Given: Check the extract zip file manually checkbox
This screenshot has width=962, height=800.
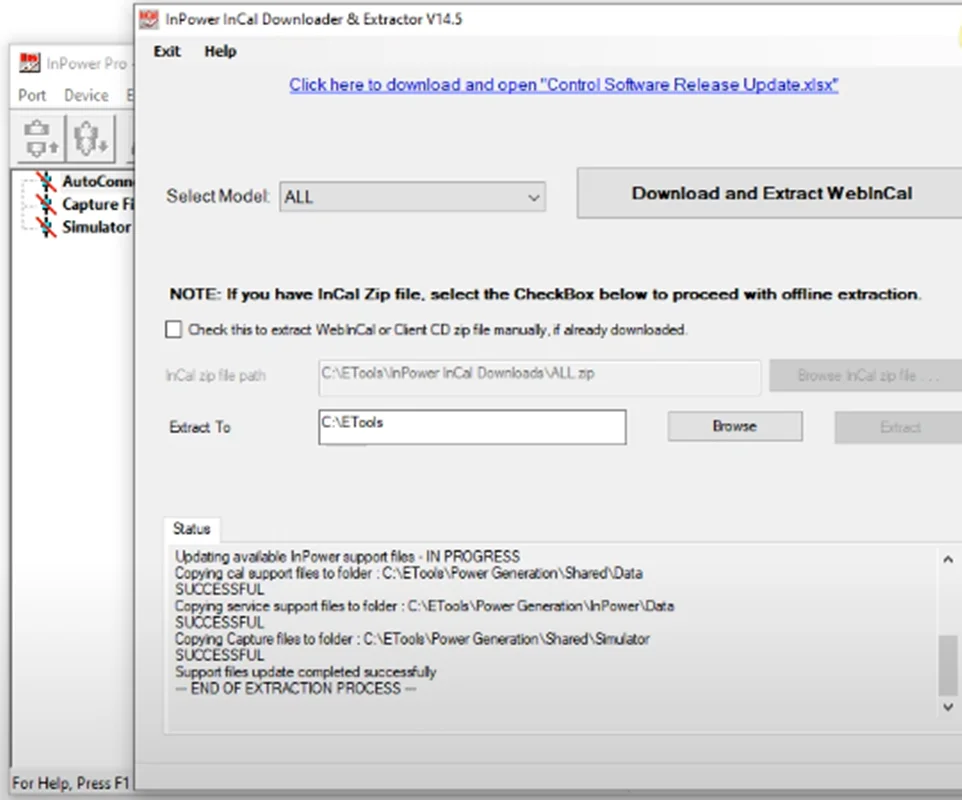Looking at the screenshot, I should [174, 329].
